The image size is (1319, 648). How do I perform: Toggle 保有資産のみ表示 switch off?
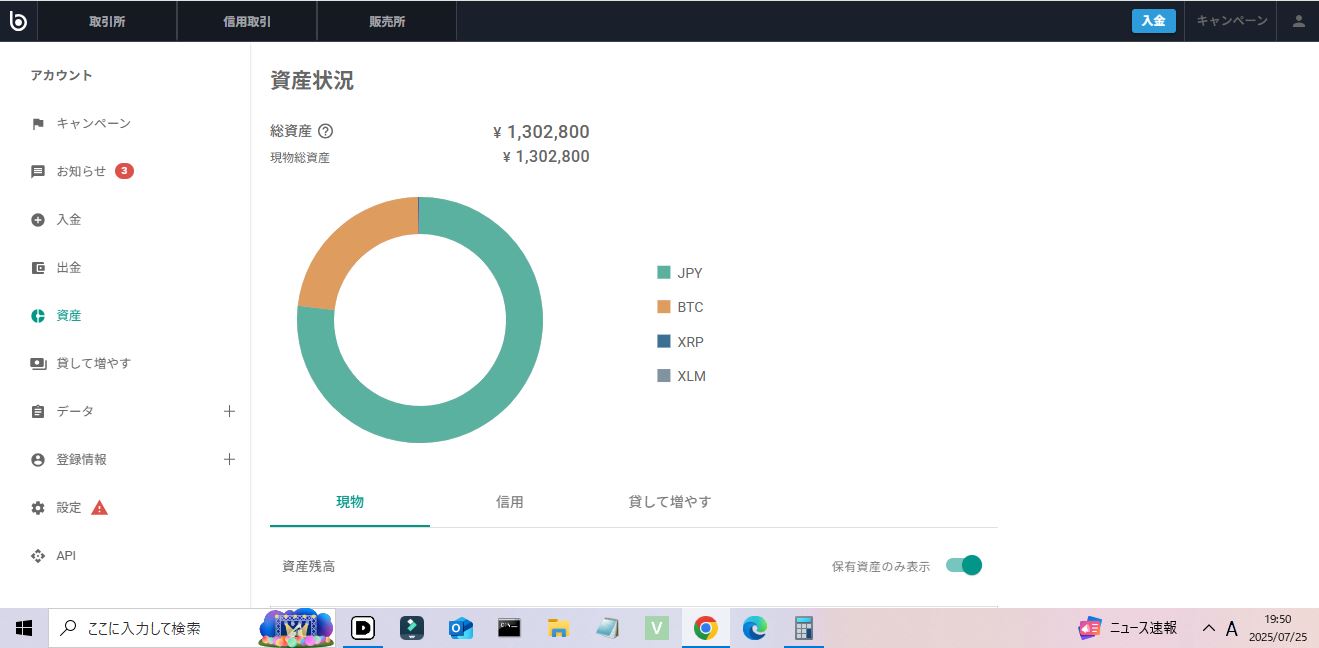[x=964, y=566]
